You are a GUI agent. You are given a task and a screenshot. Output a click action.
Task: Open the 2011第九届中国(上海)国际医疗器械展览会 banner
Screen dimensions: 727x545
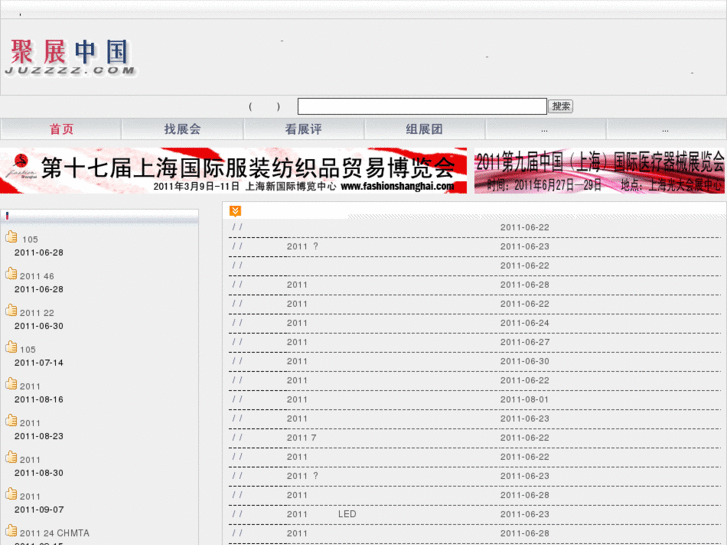pyautogui.click(x=599, y=171)
